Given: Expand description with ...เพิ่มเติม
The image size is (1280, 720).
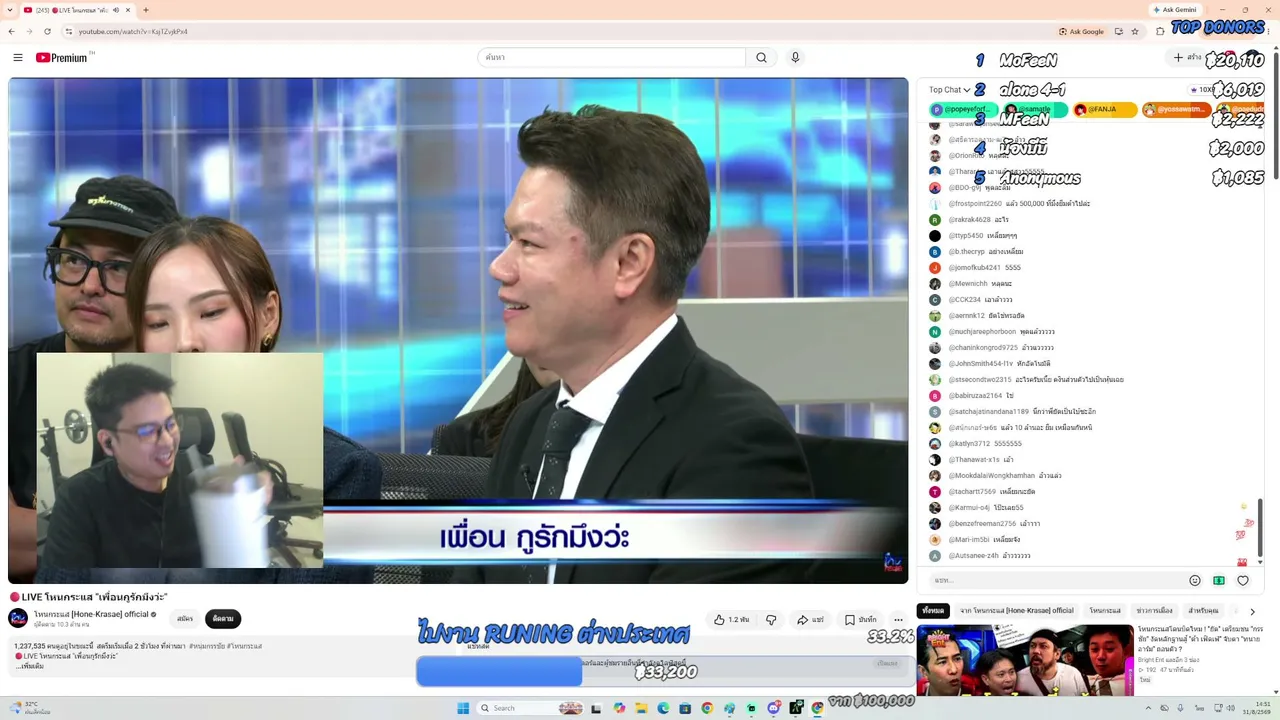Looking at the screenshot, I should click(x=29, y=666).
